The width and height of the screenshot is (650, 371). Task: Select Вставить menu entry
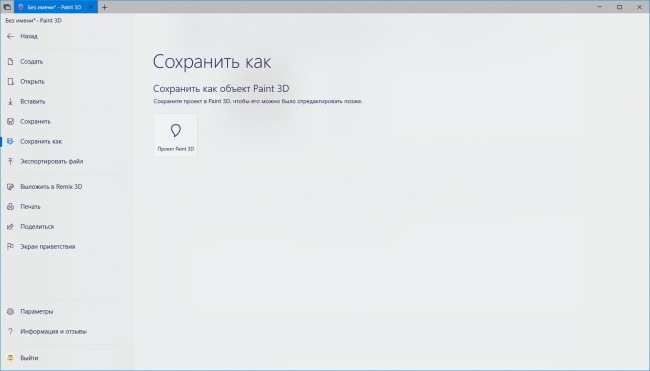pos(33,101)
